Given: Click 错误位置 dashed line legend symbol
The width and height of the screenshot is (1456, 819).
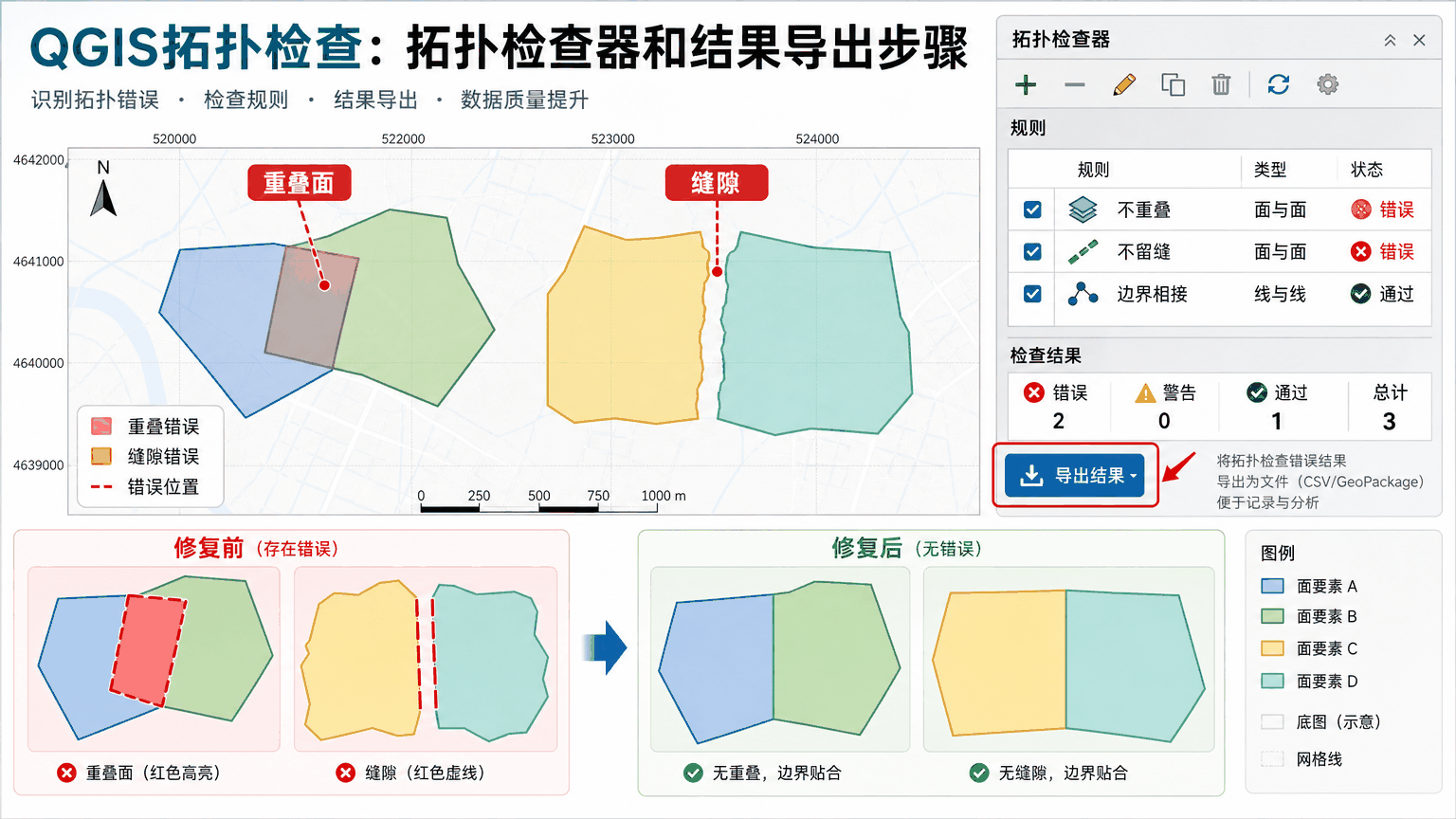Looking at the screenshot, I should pos(101,486).
